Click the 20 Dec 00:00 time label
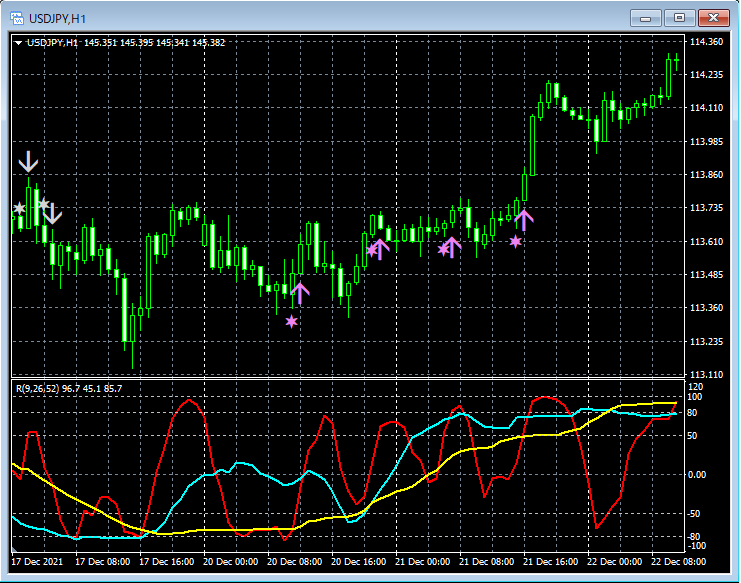This screenshot has height=583, width=741. click(231, 562)
